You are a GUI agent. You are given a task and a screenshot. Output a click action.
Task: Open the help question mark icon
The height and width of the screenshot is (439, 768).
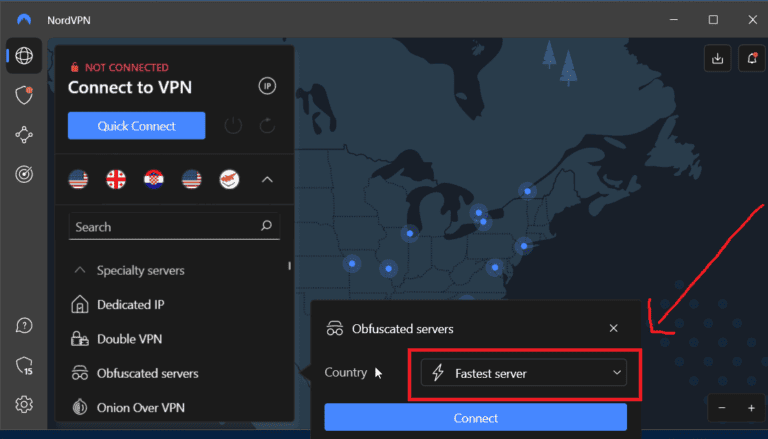(x=24, y=326)
